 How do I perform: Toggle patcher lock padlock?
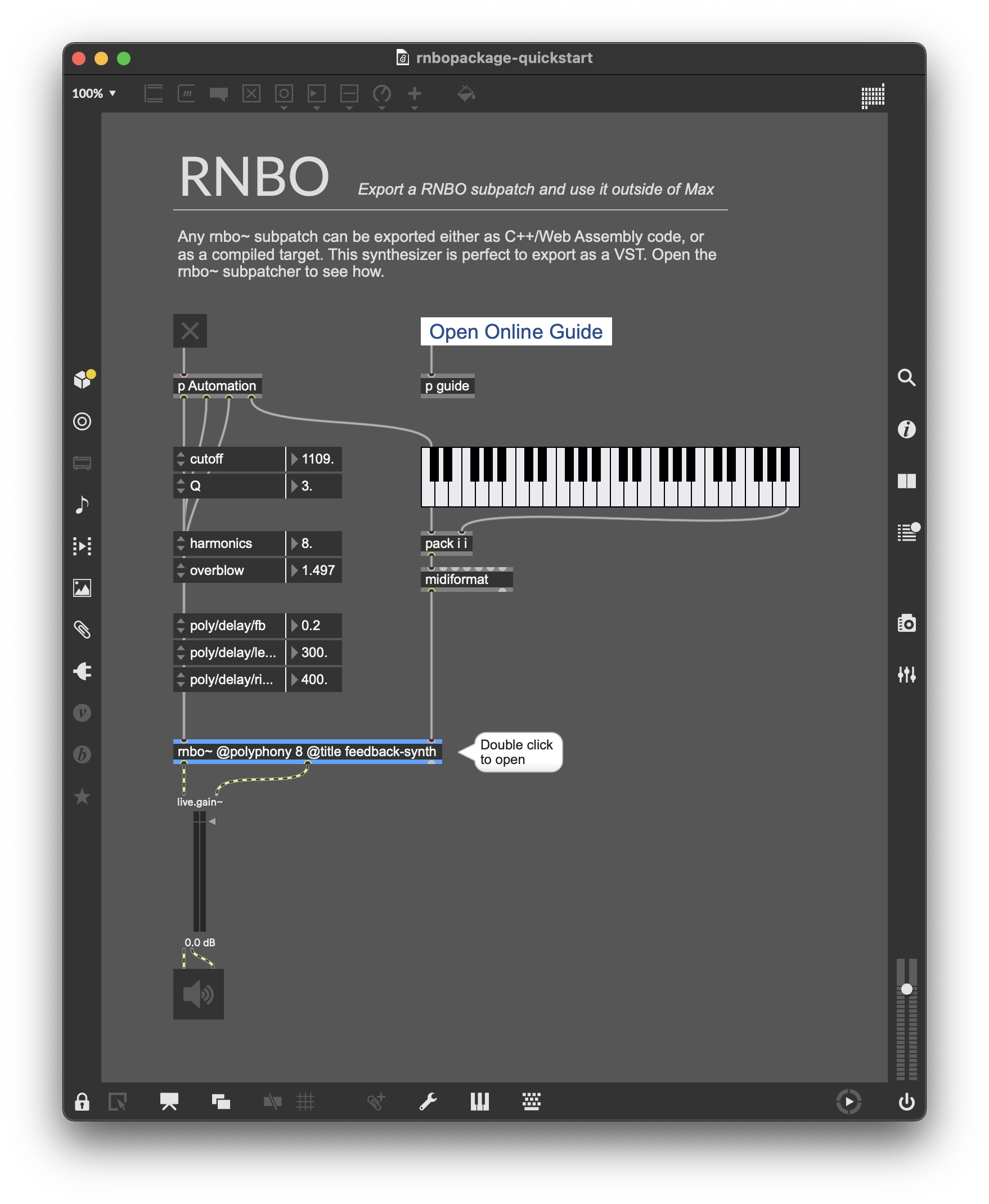click(82, 1102)
